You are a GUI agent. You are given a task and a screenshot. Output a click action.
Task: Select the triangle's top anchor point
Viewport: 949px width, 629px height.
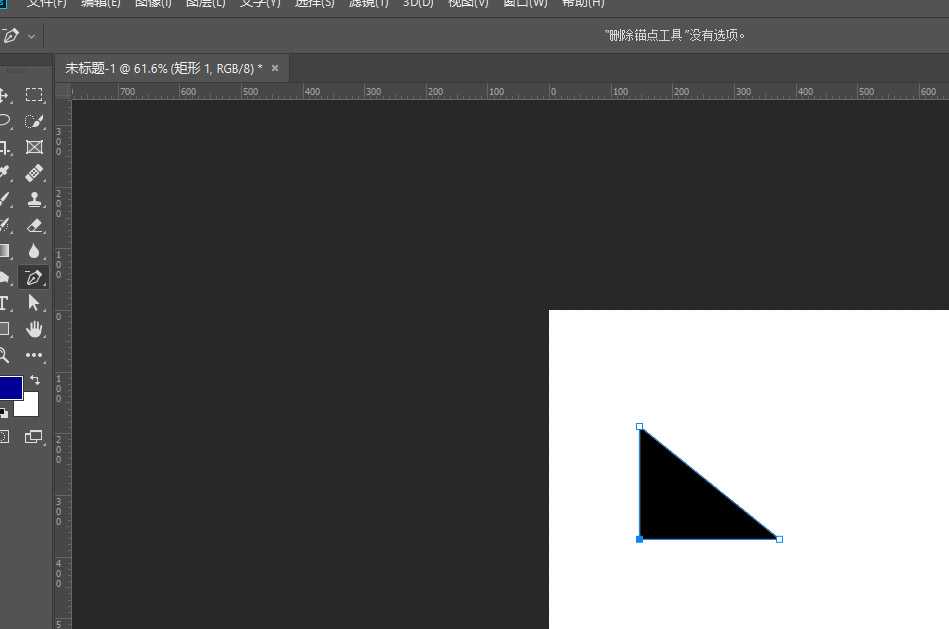tap(640, 426)
